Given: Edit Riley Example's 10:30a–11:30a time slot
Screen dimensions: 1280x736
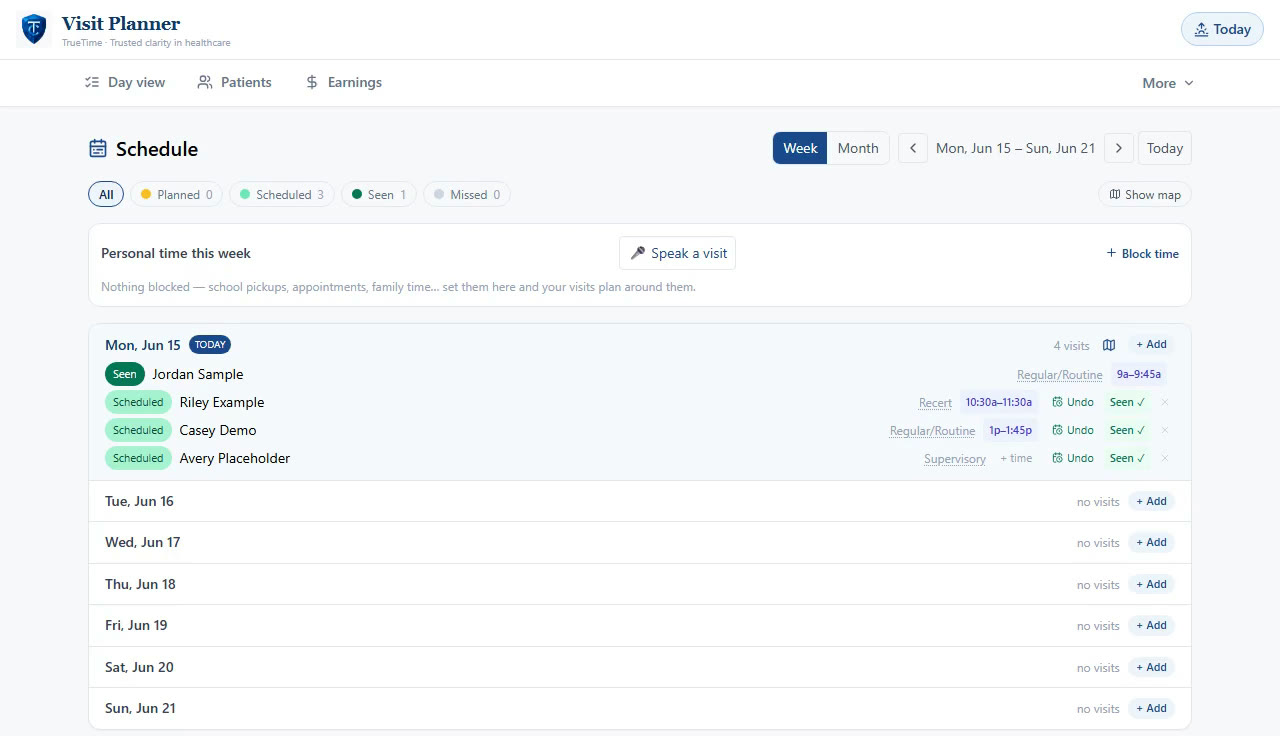Looking at the screenshot, I should 999,402.
